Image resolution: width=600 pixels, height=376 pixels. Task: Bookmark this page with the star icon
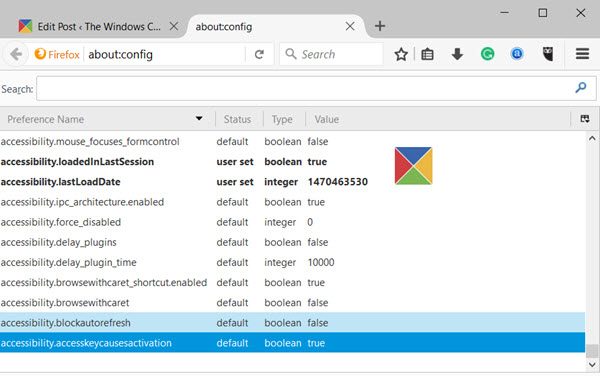(x=401, y=54)
